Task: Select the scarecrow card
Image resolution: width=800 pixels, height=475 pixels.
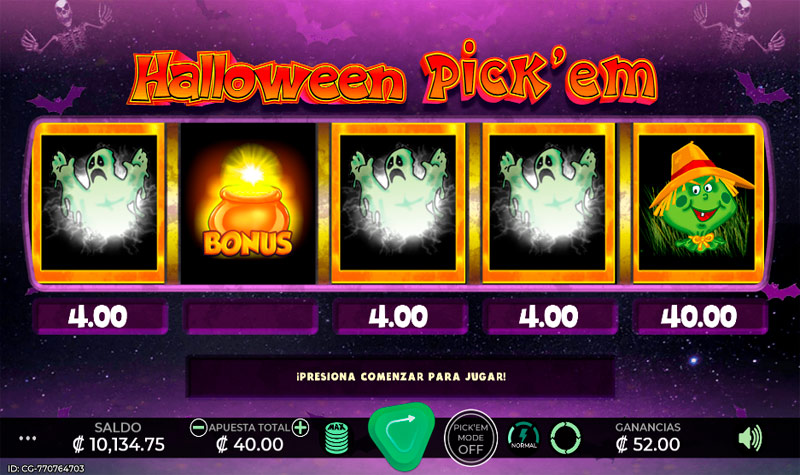Action: click(x=698, y=203)
